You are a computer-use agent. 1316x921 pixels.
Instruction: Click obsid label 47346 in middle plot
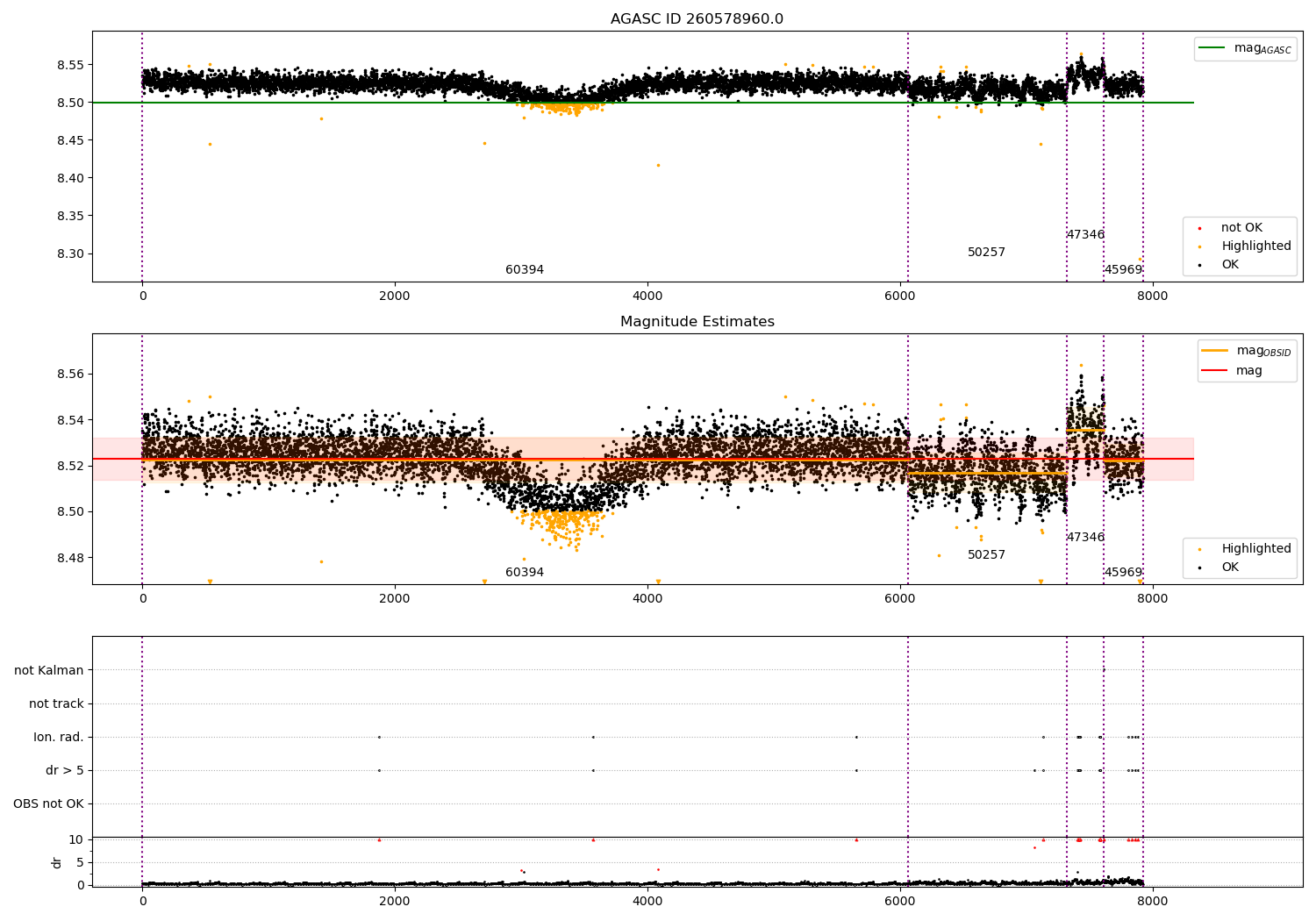click(x=1085, y=538)
